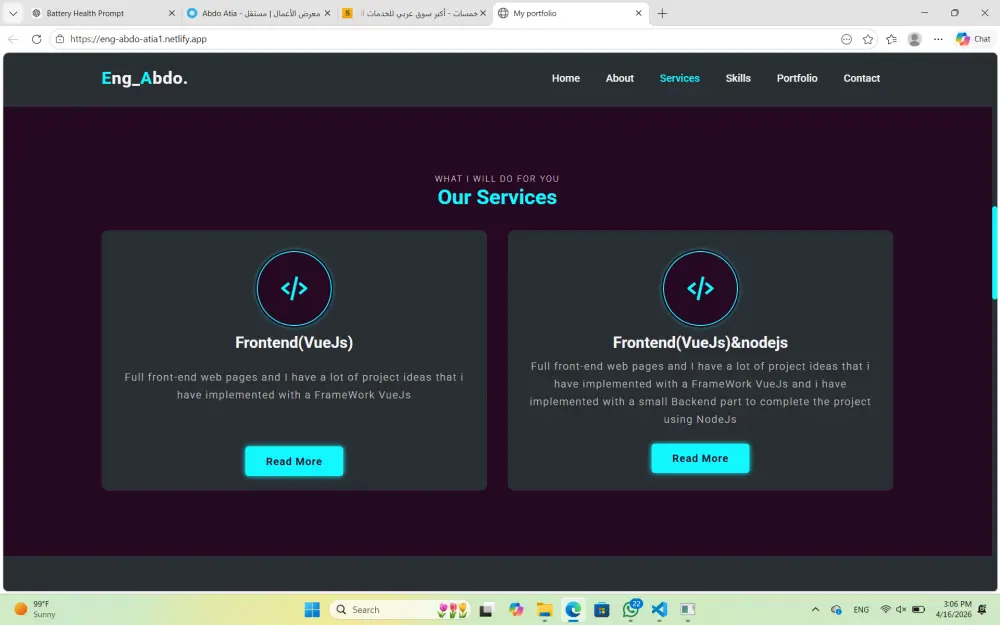This screenshot has height=625, width=1000.
Task: Select Services in the navigation bar
Action: (679, 78)
